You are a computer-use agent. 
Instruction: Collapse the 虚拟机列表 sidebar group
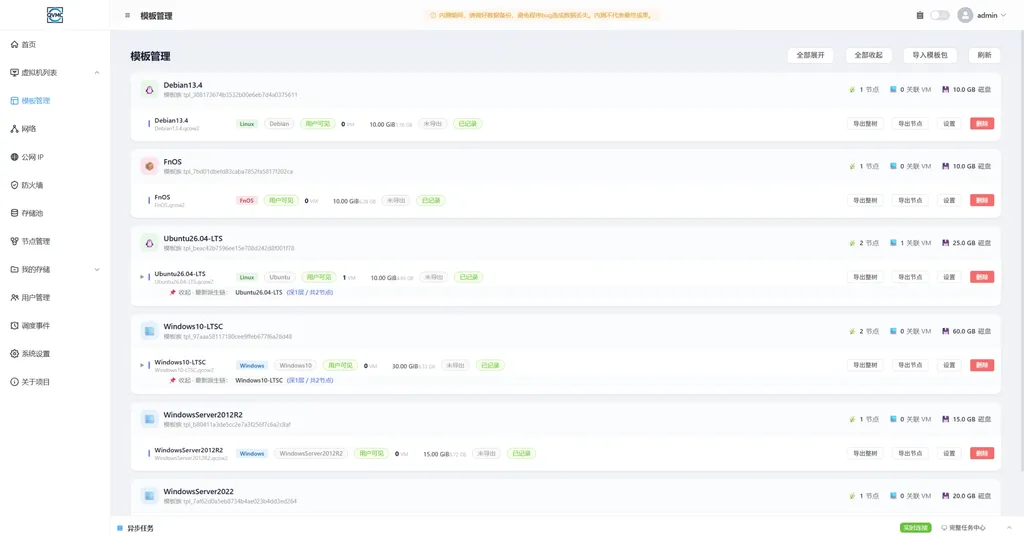tap(97, 72)
